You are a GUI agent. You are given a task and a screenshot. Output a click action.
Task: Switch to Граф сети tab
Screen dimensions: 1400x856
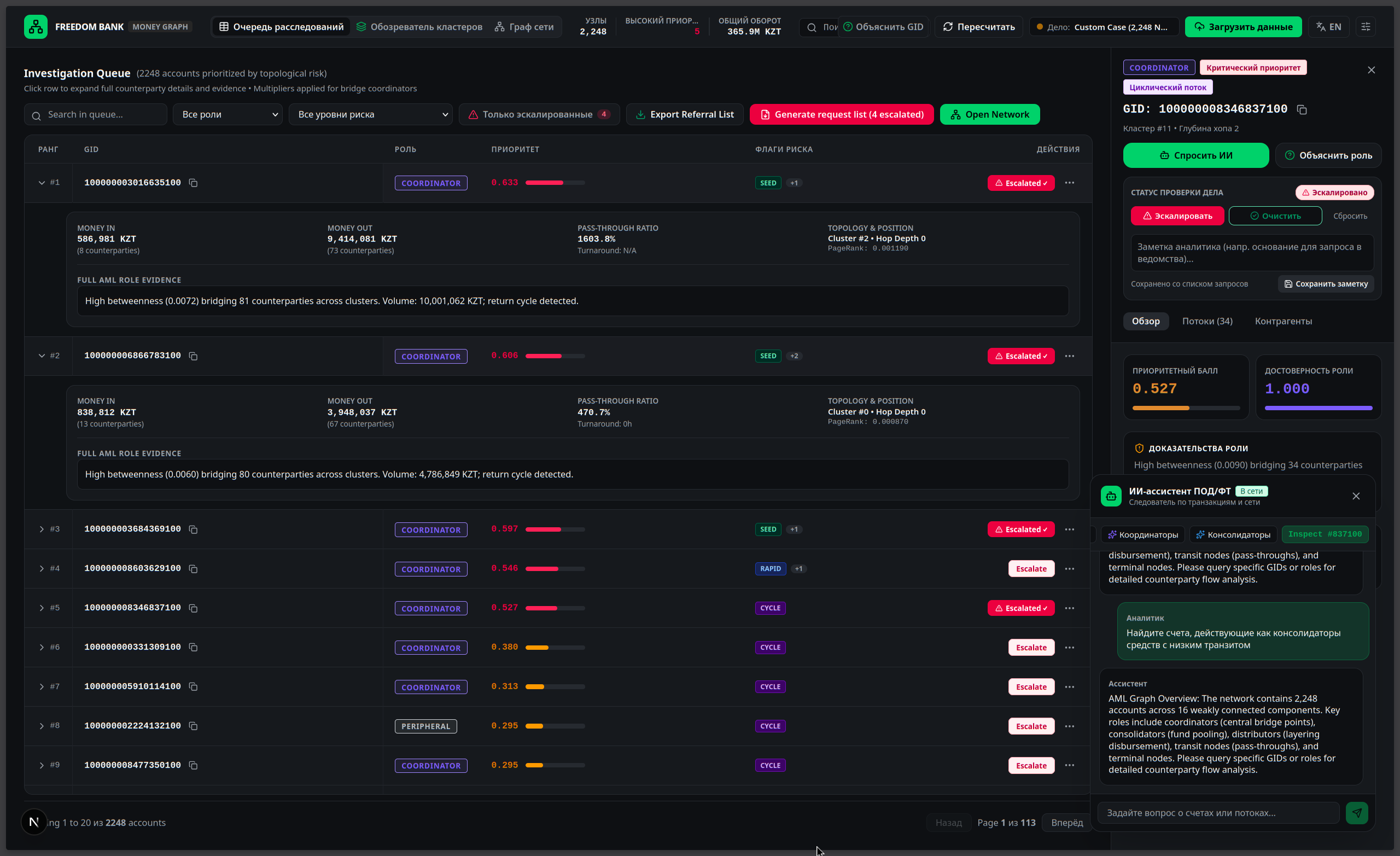click(x=524, y=27)
